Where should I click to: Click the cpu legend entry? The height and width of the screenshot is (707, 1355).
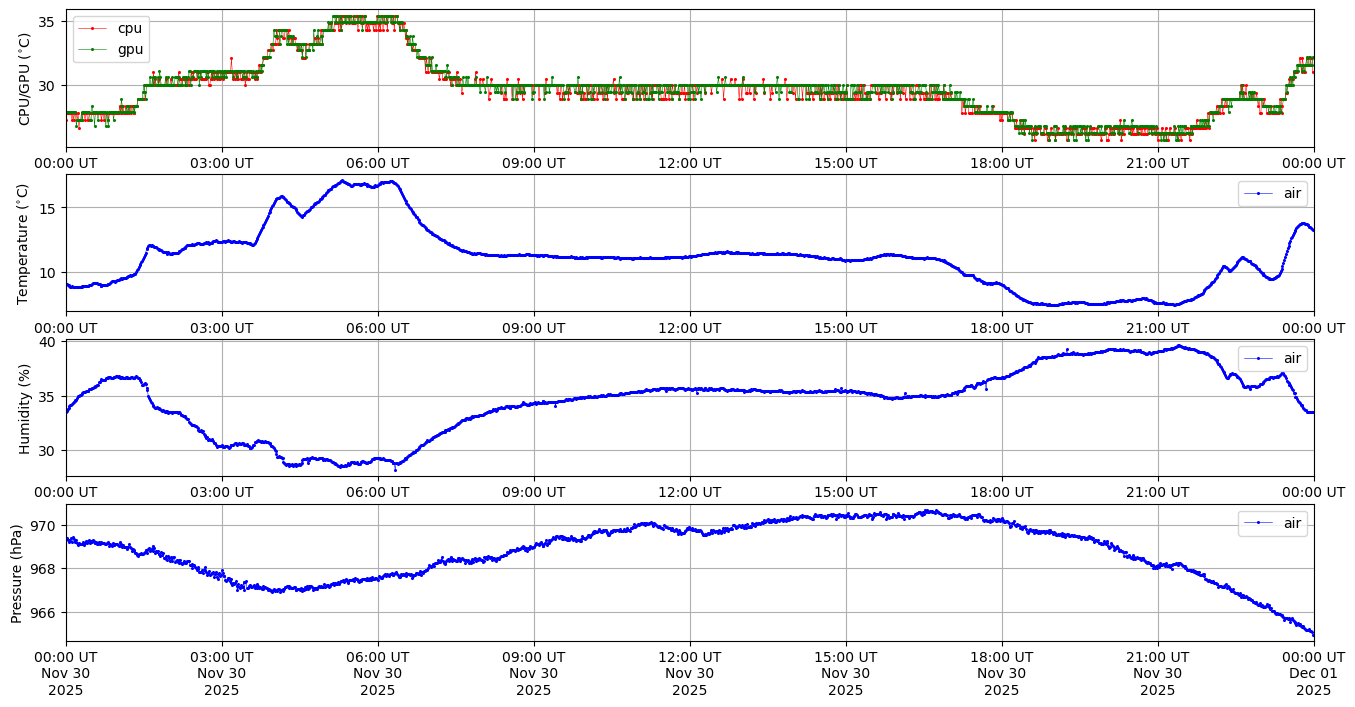point(129,28)
